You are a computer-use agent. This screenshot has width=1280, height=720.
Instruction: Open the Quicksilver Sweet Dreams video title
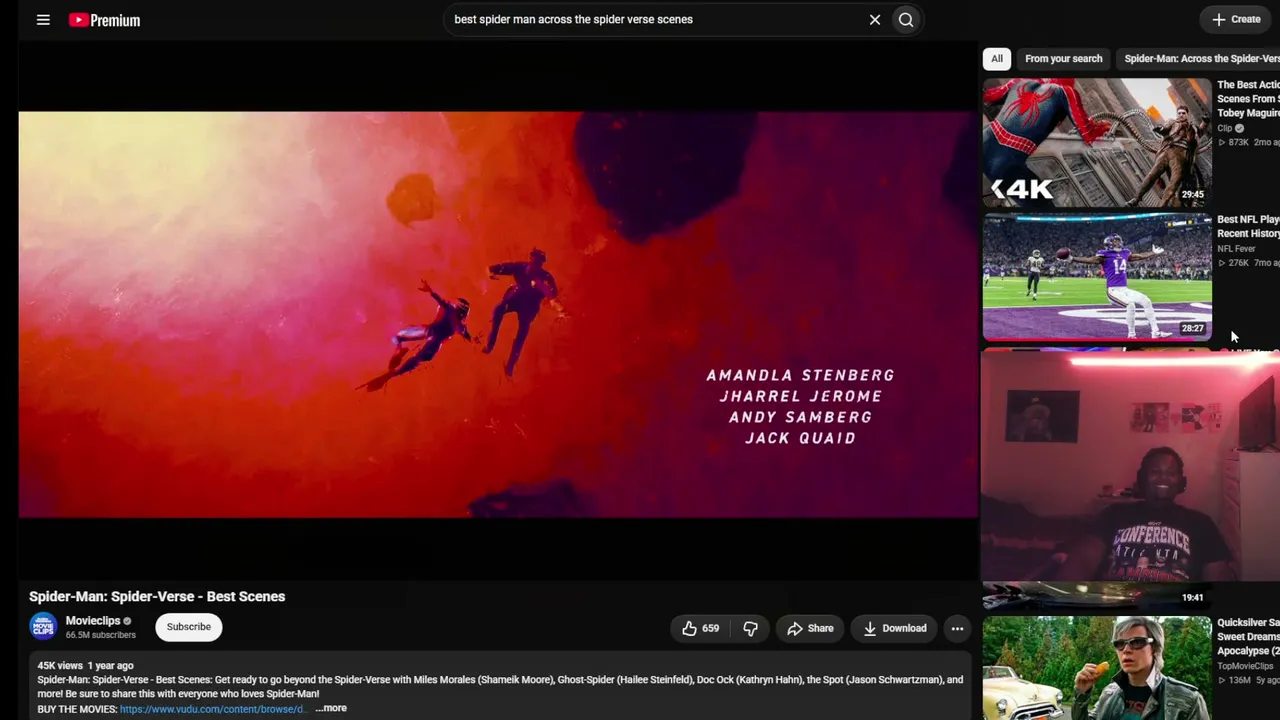pyautogui.click(x=1248, y=637)
